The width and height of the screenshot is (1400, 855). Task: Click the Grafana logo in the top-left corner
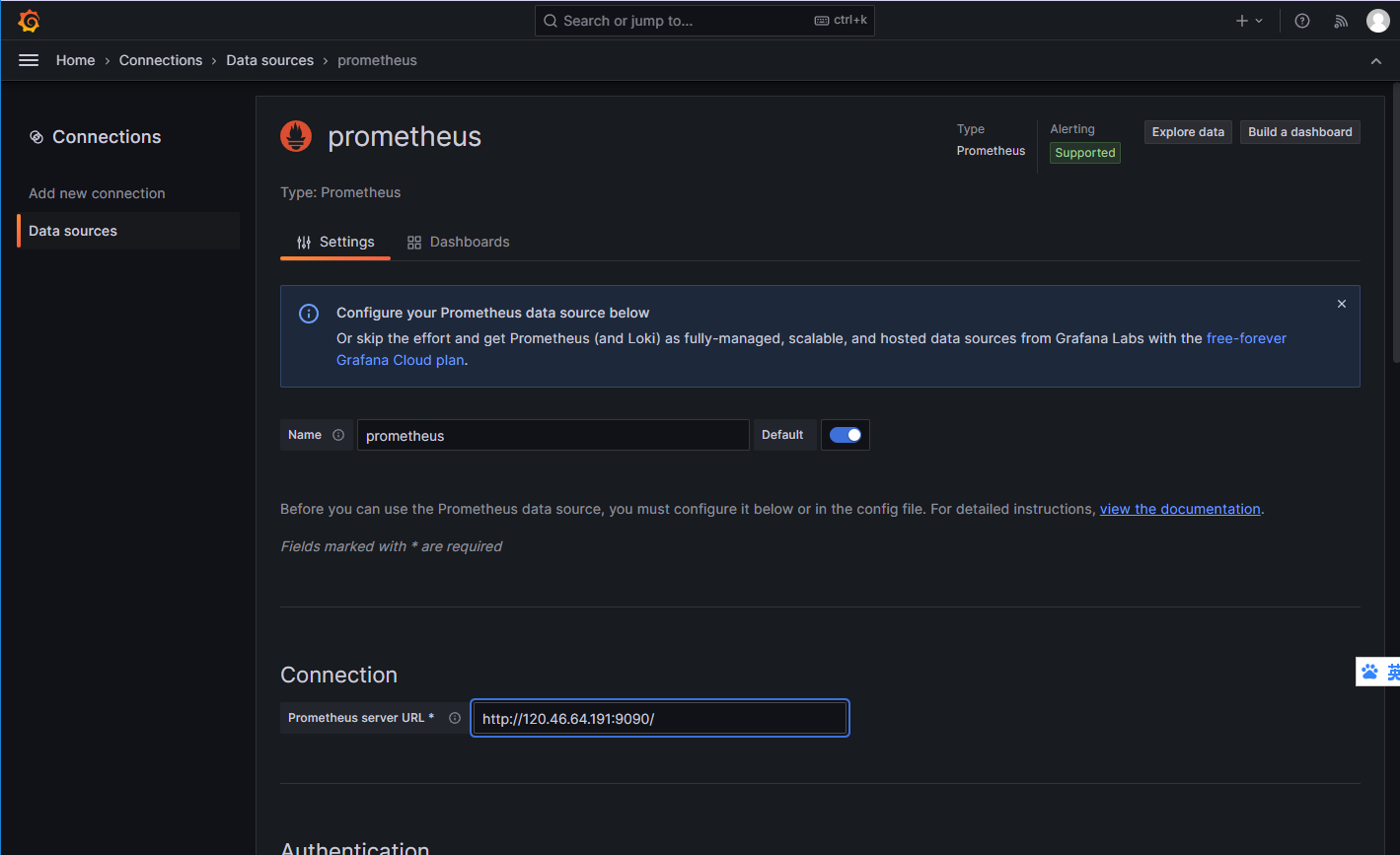coord(29,20)
